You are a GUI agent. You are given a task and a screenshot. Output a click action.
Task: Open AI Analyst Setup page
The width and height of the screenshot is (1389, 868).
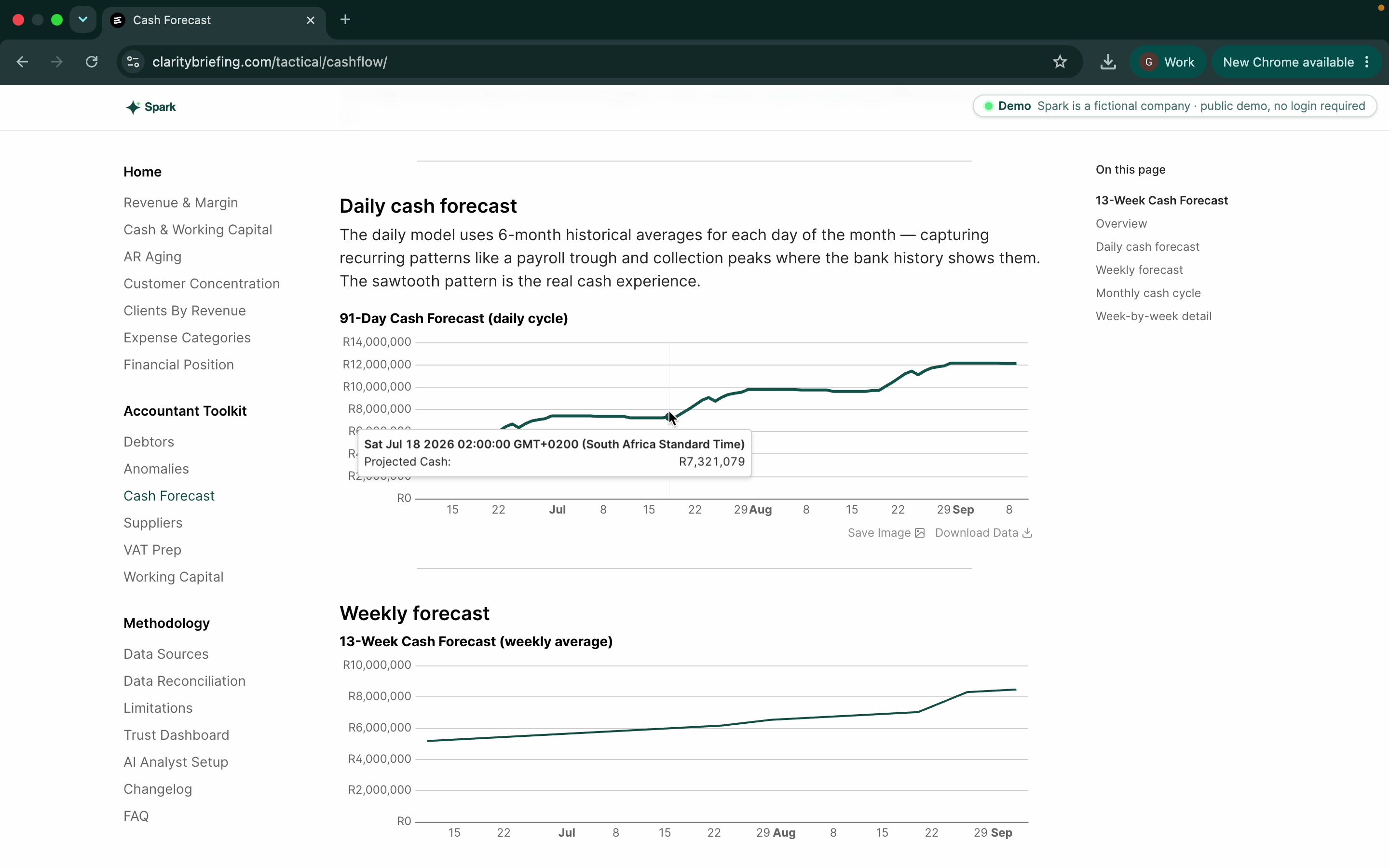(176, 762)
